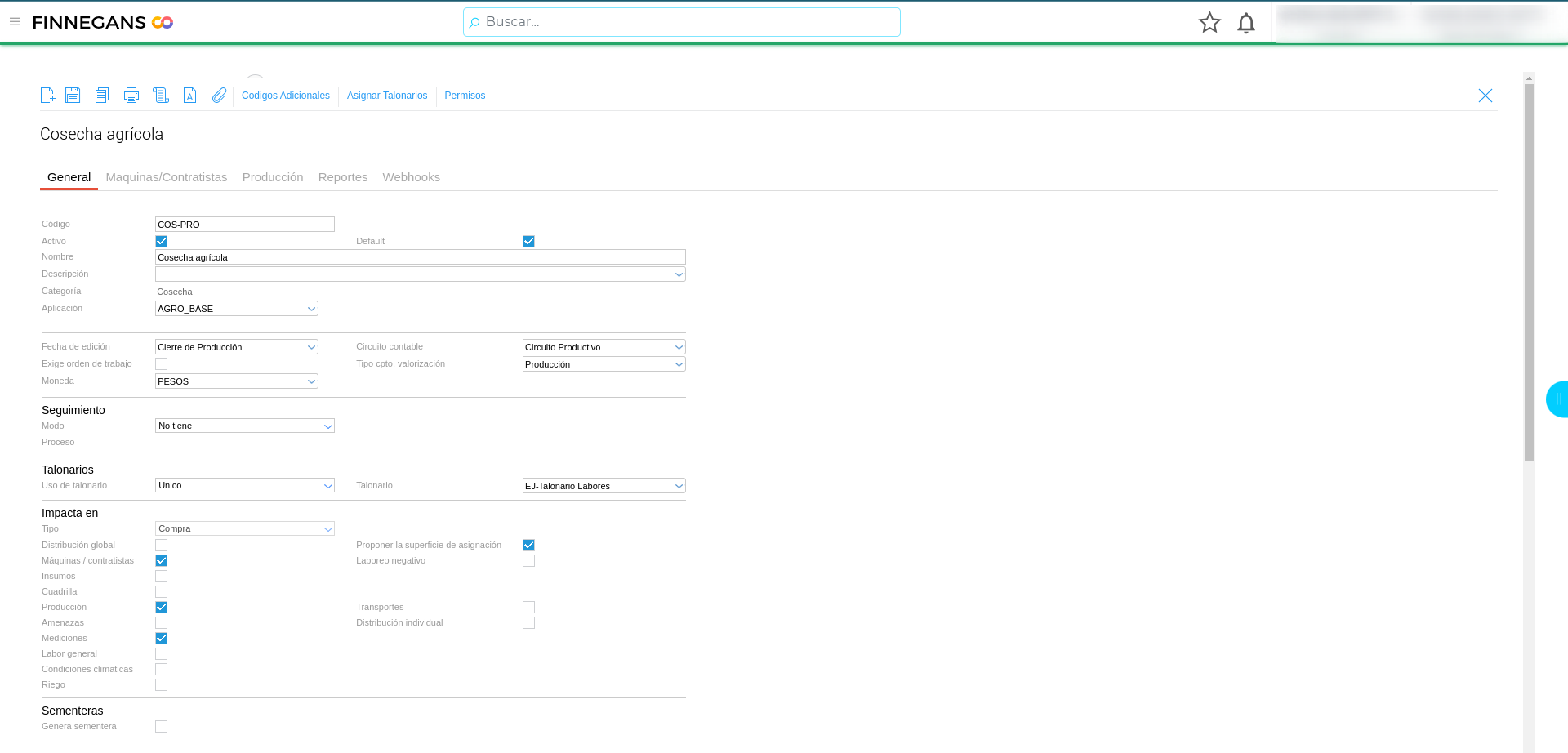Uncheck the Activo checkbox
The height and width of the screenshot is (753, 1568).
pyautogui.click(x=162, y=241)
